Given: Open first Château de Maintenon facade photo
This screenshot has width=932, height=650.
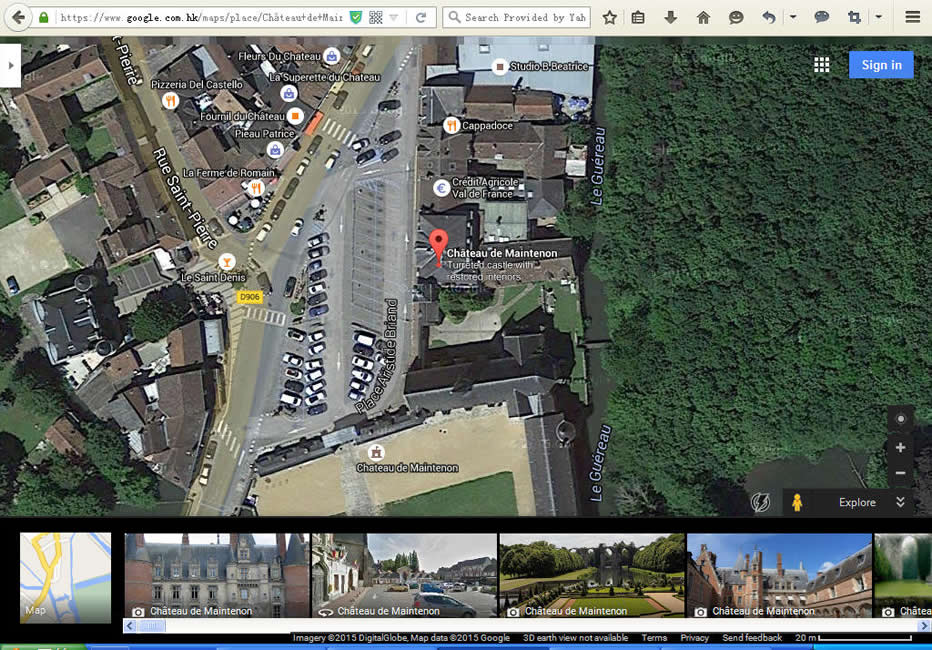Looking at the screenshot, I should tap(217, 575).
